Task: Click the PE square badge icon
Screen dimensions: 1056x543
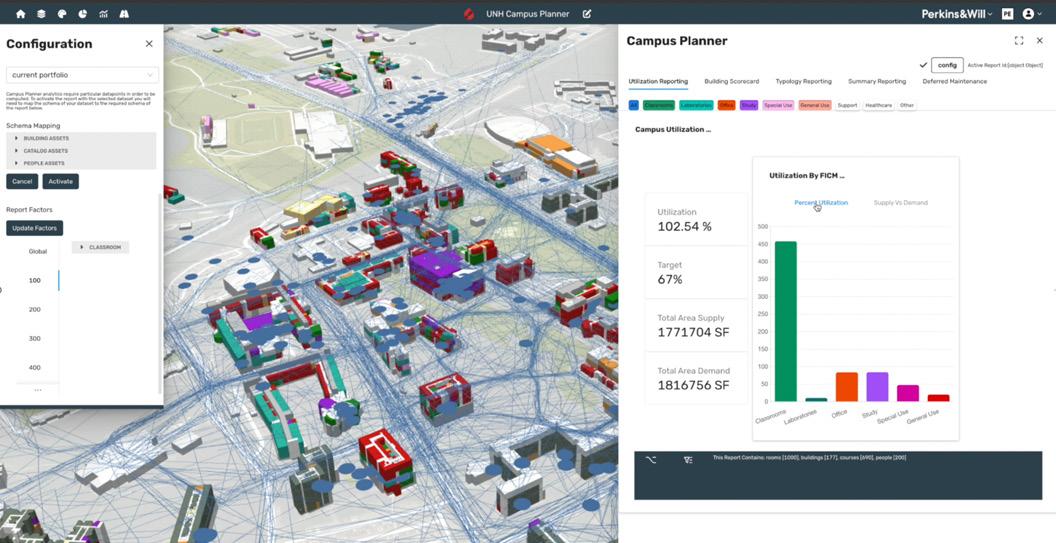Action: coord(1008,13)
